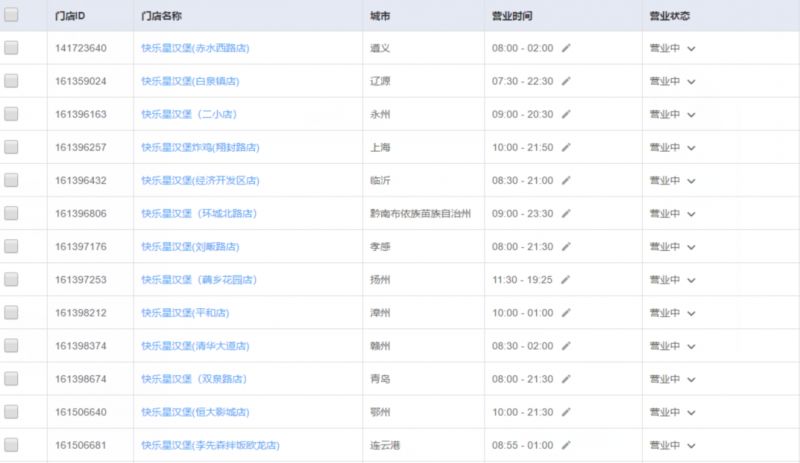The image size is (800, 463).
Task: Edit business hours pencil for store 161359024
Action: pyautogui.click(x=566, y=81)
